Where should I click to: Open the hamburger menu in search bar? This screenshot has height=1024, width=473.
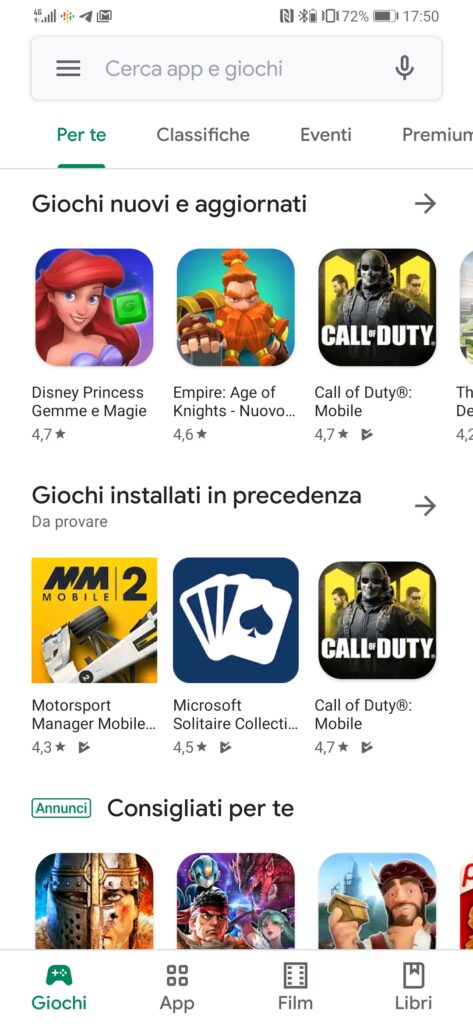[68, 69]
